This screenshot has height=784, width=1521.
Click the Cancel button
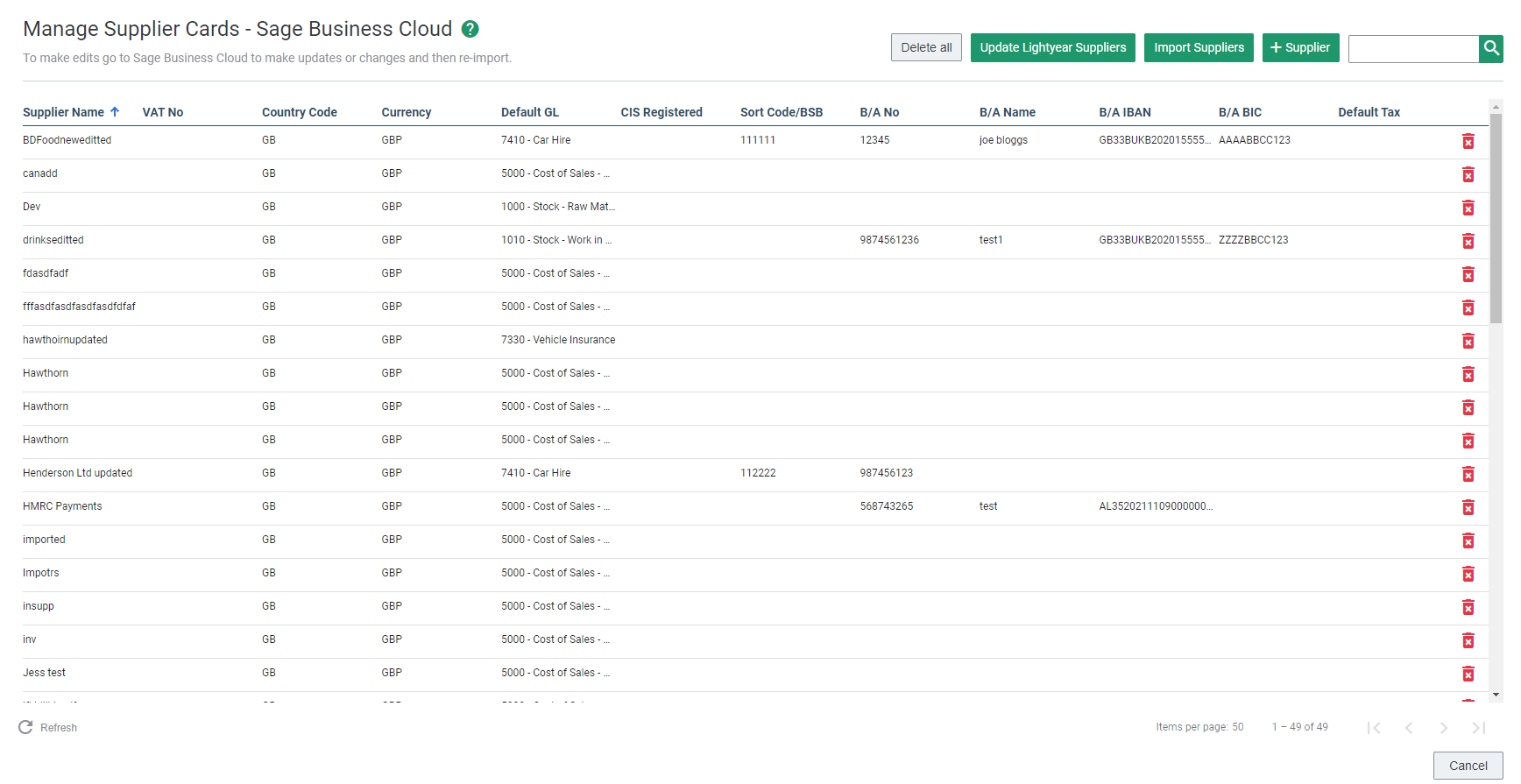coord(1468,766)
